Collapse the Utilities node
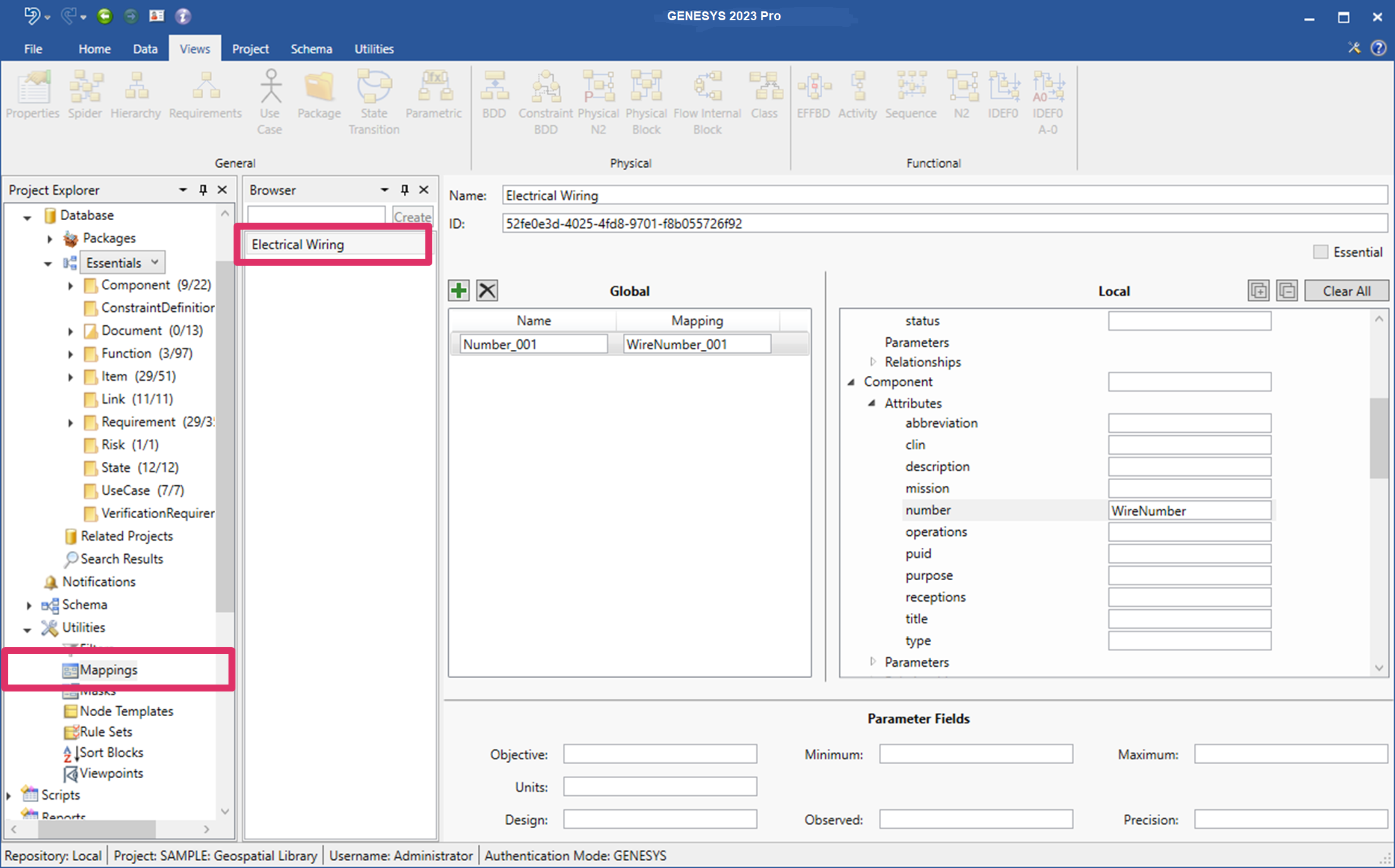Screen dimensions: 1395x868 coord(27,629)
